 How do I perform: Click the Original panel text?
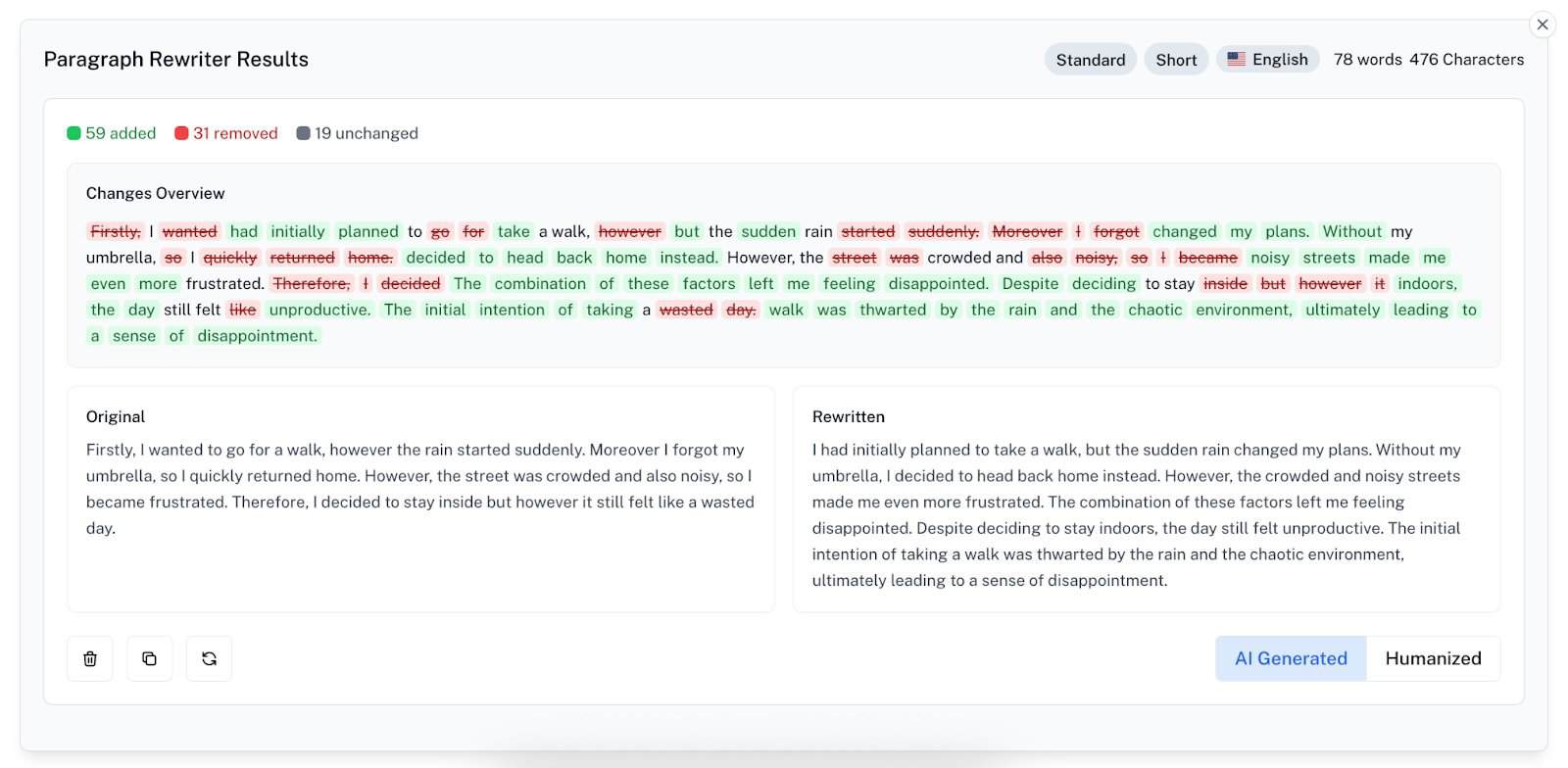[419, 488]
